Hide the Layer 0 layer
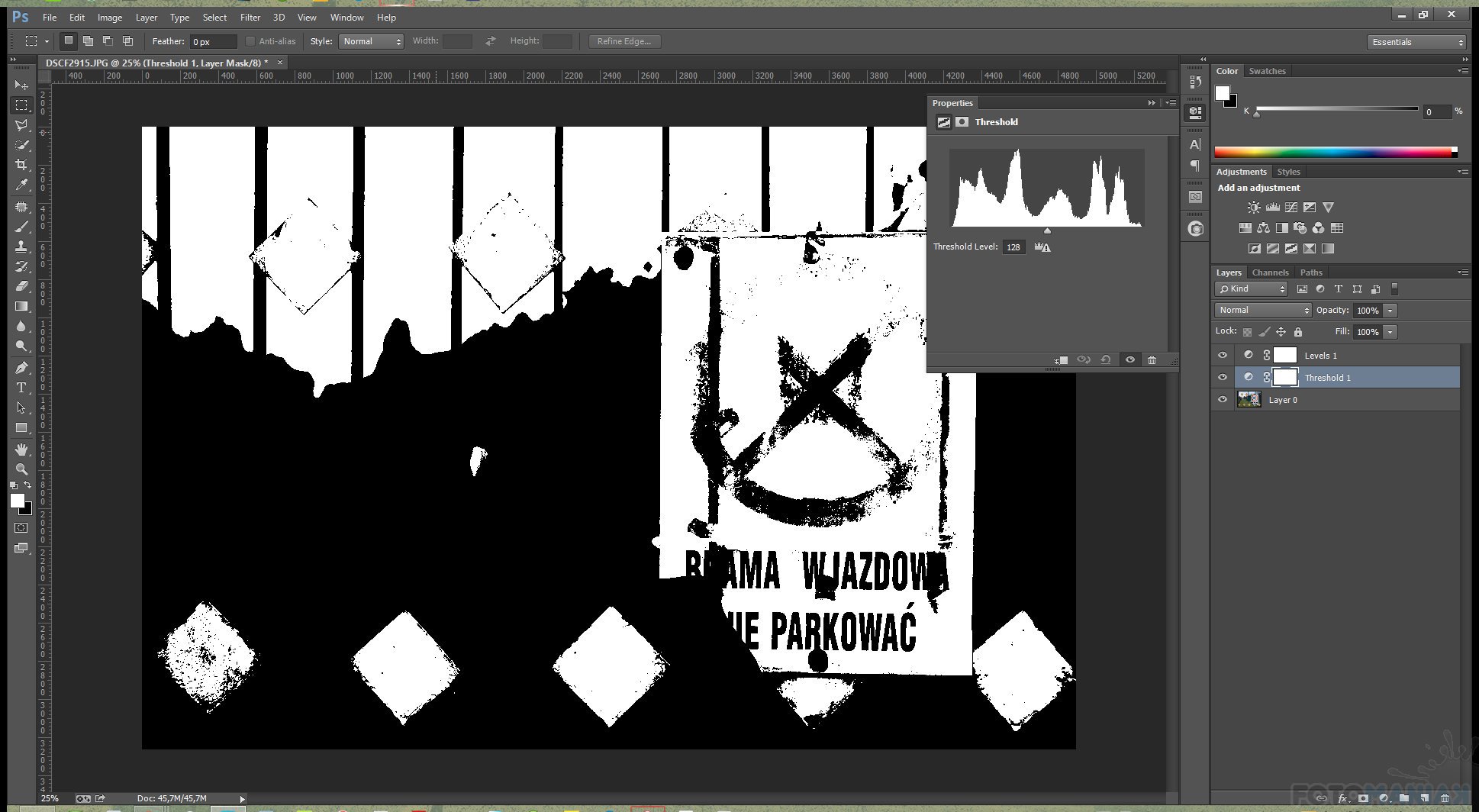This screenshot has height=812, width=1479. point(1223,400)
